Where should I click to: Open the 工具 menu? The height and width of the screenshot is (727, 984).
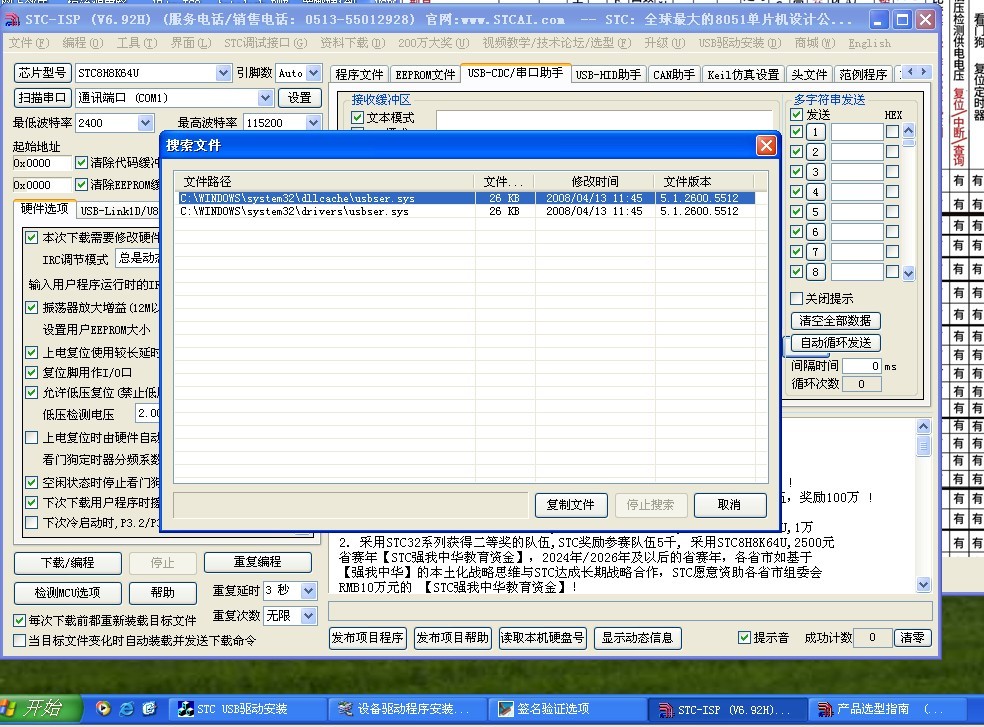[x=137, y=43]
